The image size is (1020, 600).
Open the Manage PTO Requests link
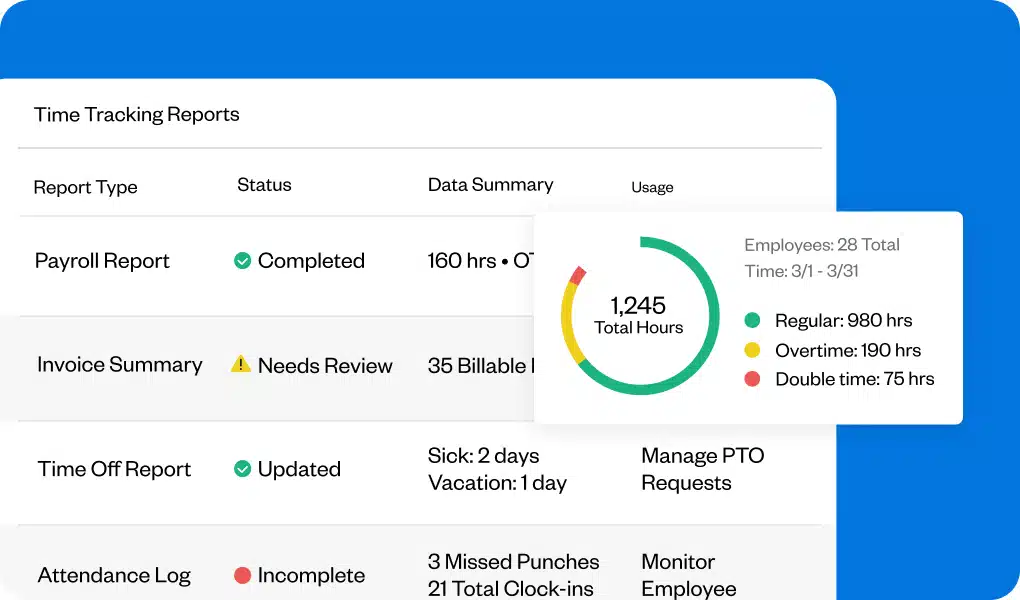tap(702, 469)
